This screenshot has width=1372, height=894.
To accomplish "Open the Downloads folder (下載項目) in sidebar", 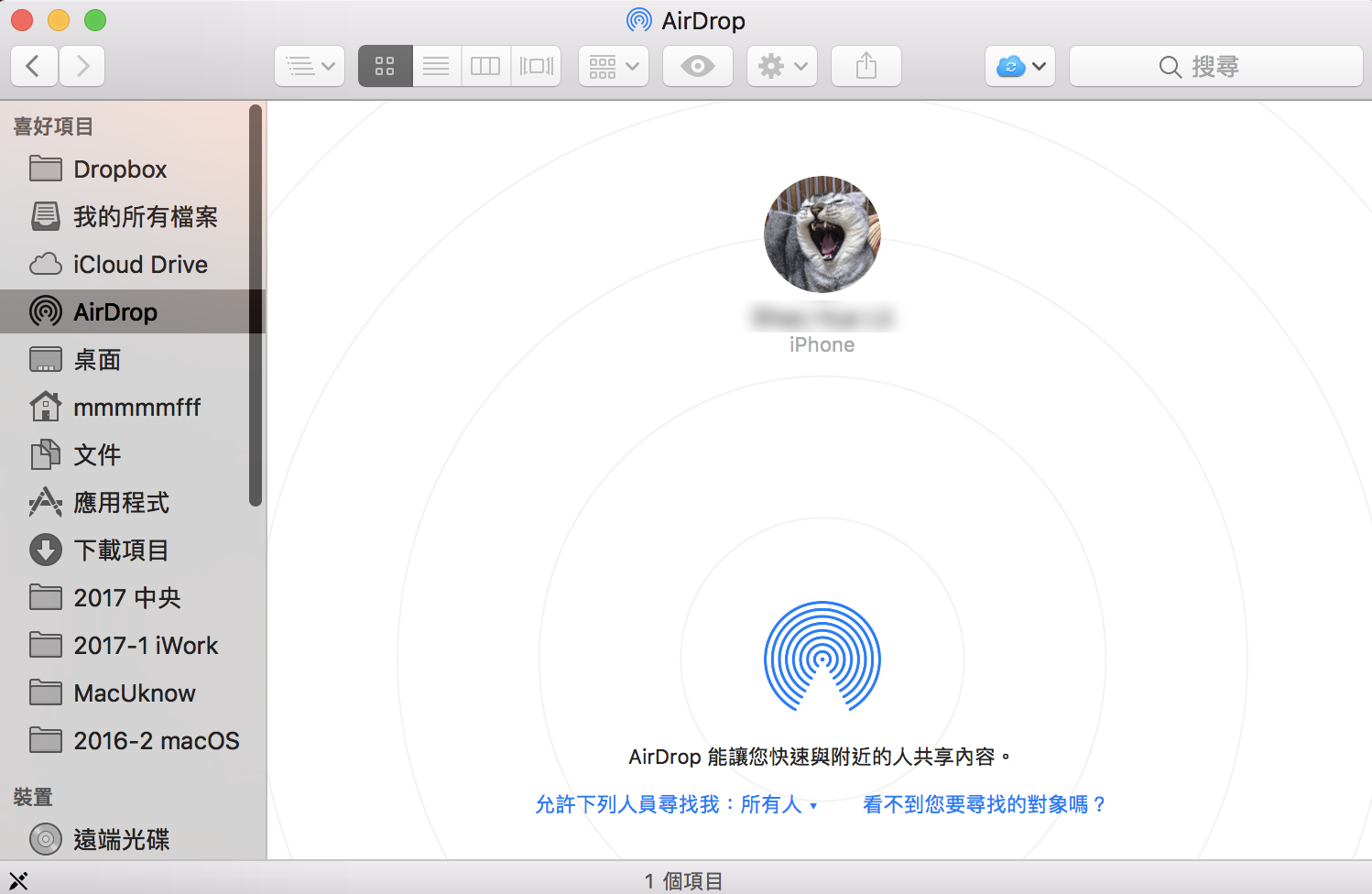I will click(x=121, y=551).
